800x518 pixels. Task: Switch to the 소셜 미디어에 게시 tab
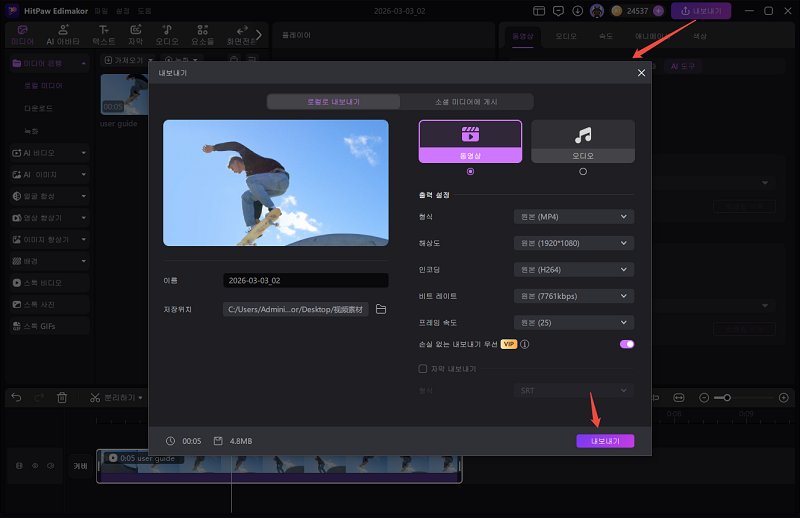466,101
